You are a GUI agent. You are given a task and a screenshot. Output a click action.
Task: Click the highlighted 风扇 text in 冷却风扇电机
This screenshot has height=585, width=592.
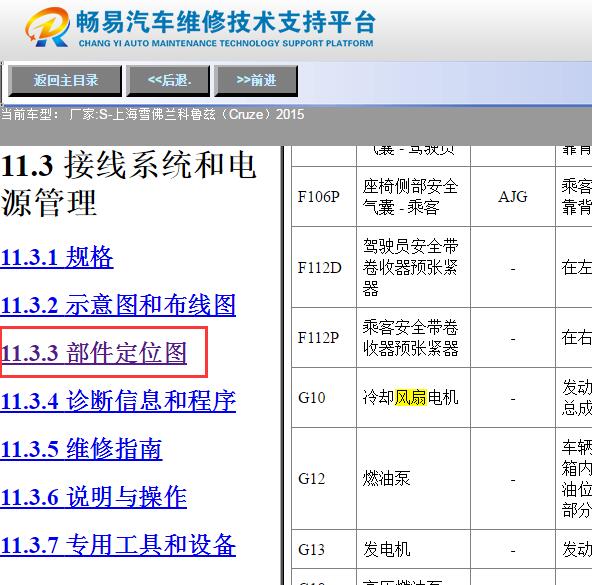point(411,397)
